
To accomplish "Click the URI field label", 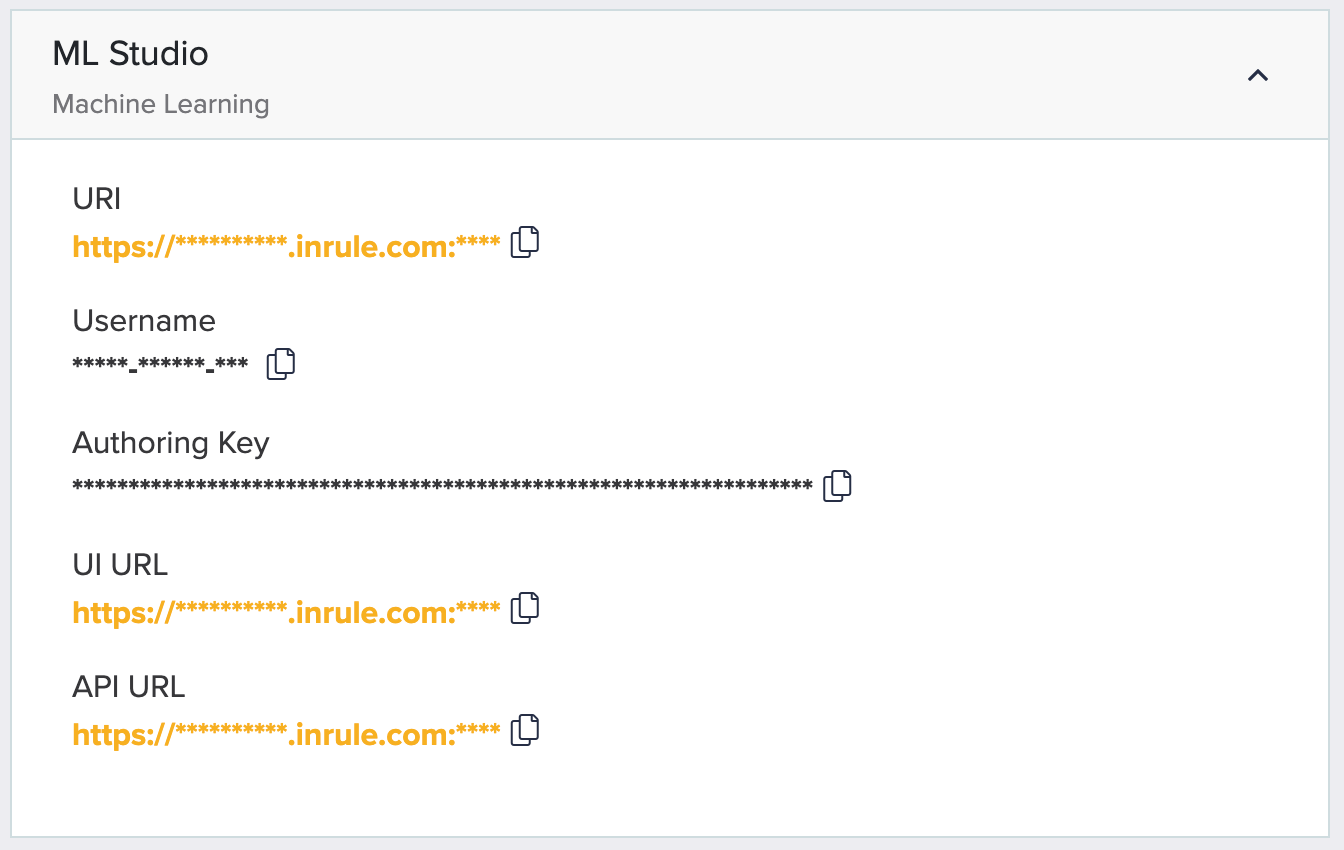I will [97, 199].
